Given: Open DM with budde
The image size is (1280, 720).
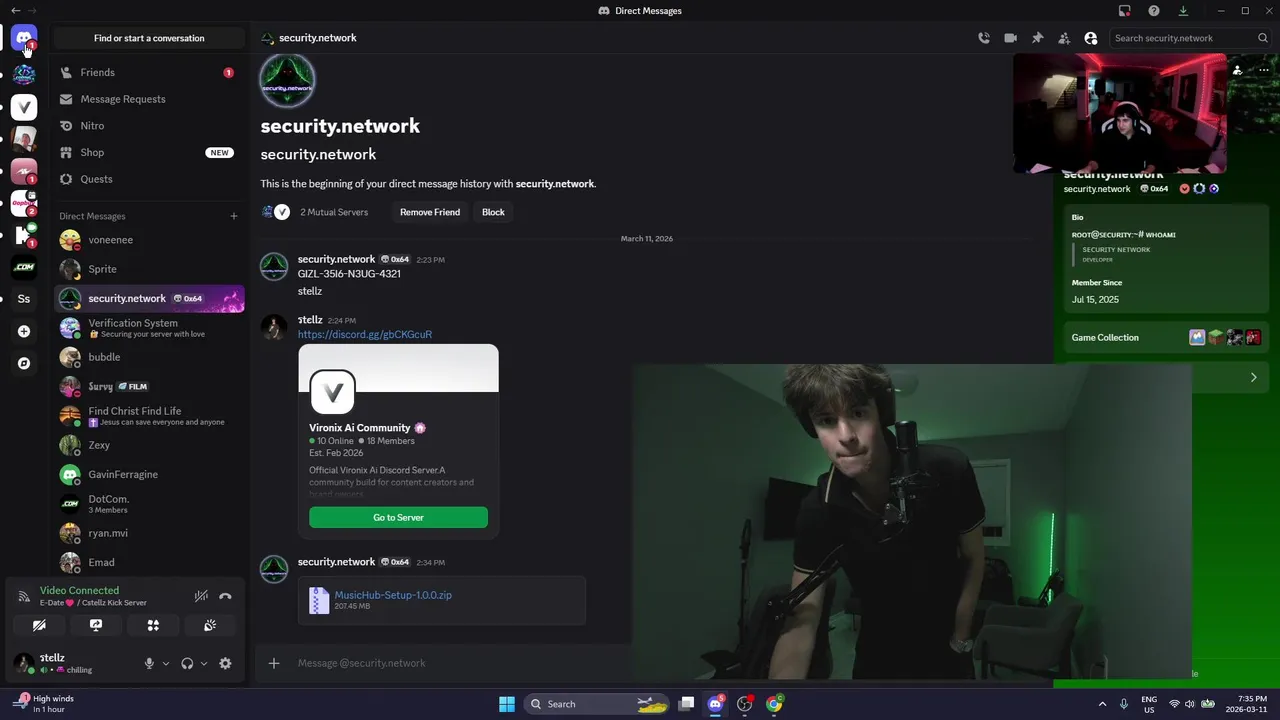Looking at the screenshot, I should pos(149,357).
